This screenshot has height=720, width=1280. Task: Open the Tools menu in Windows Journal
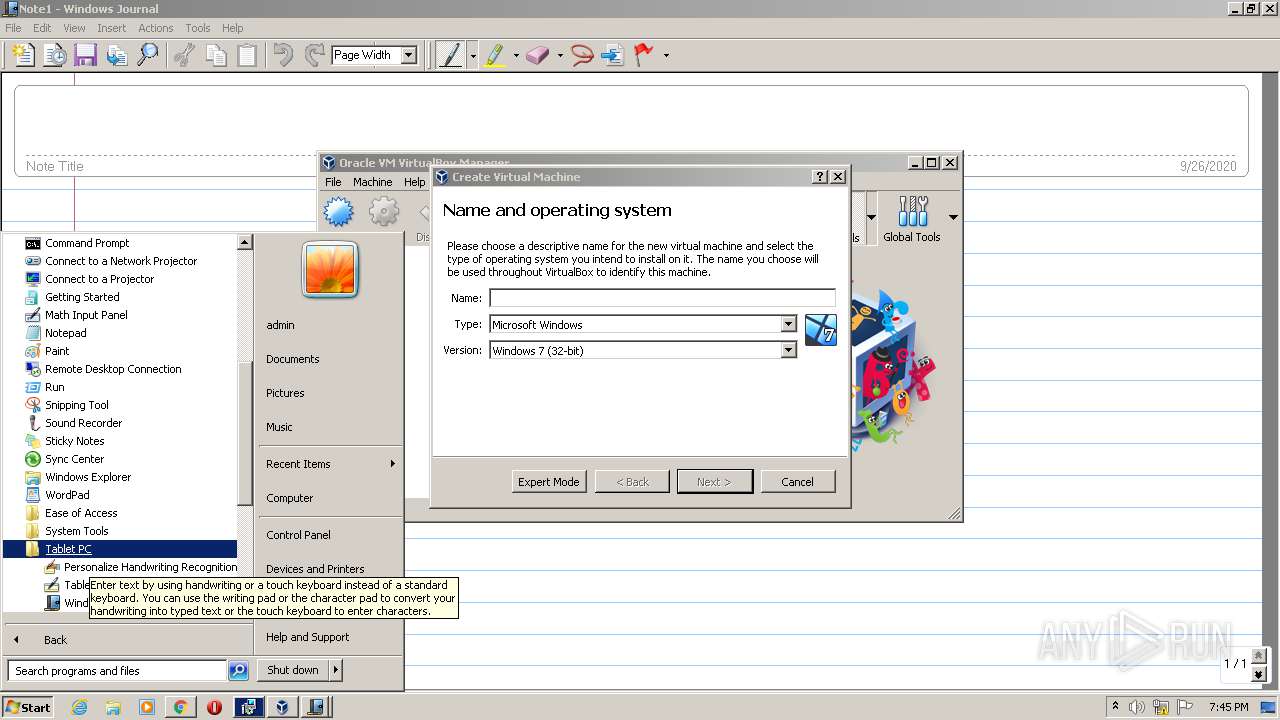tap(198, 28)
